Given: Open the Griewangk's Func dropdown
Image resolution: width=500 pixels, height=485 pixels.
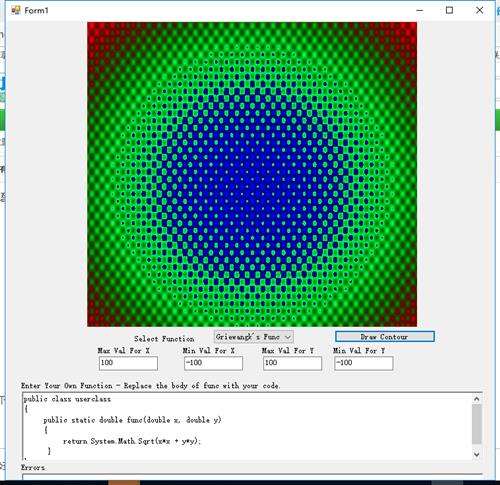Looking at the screenshot, I should coord(253,337).
